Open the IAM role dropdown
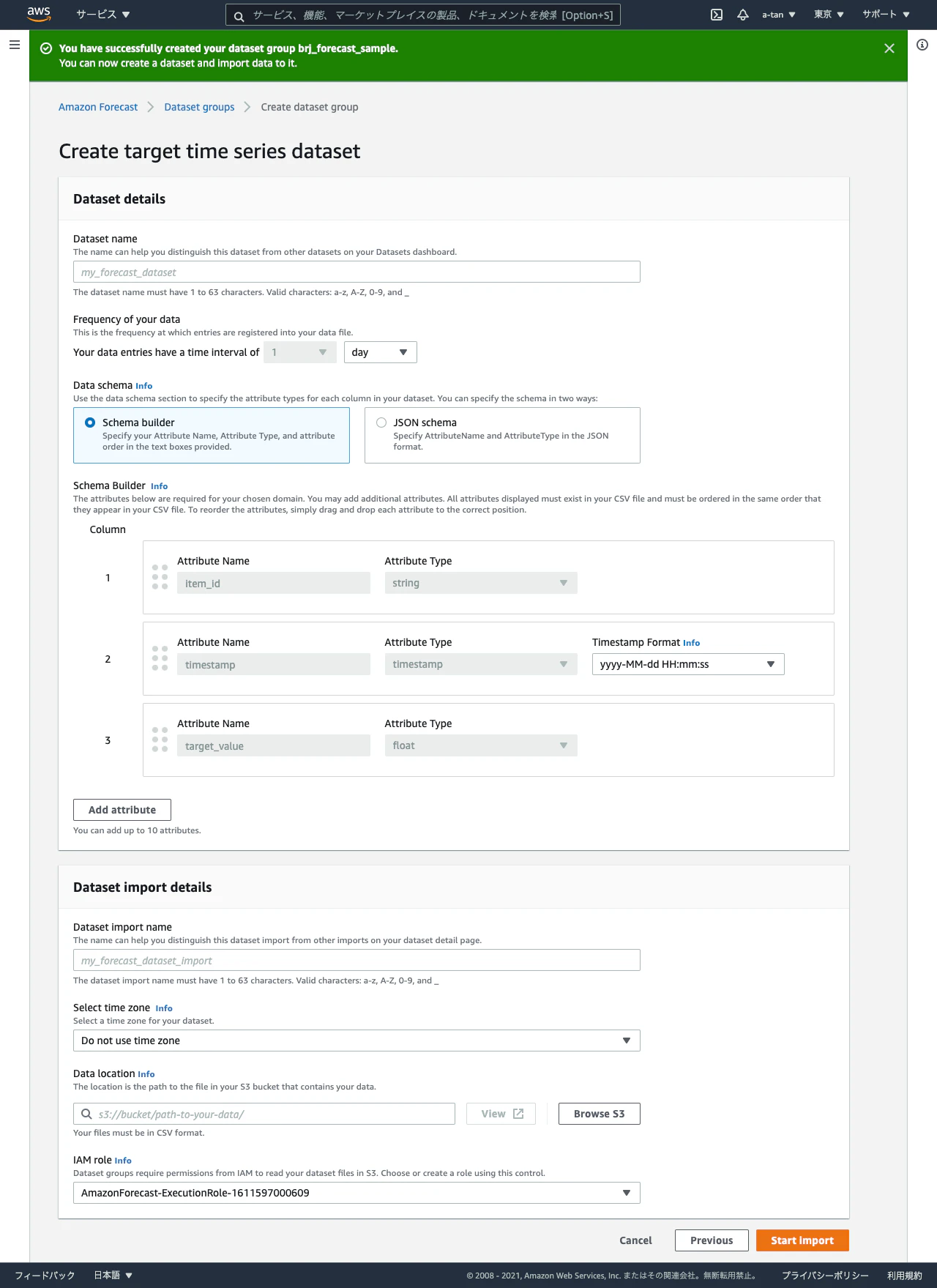This screenshot has height=1288, width=937. tap(356, 1193)
